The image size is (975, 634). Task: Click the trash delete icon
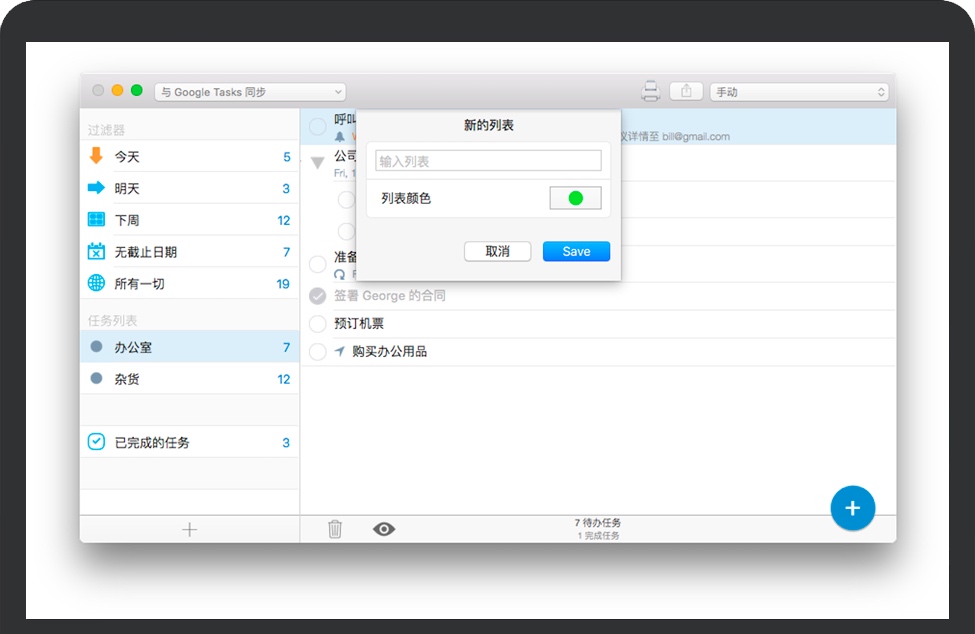click(335, 529)
